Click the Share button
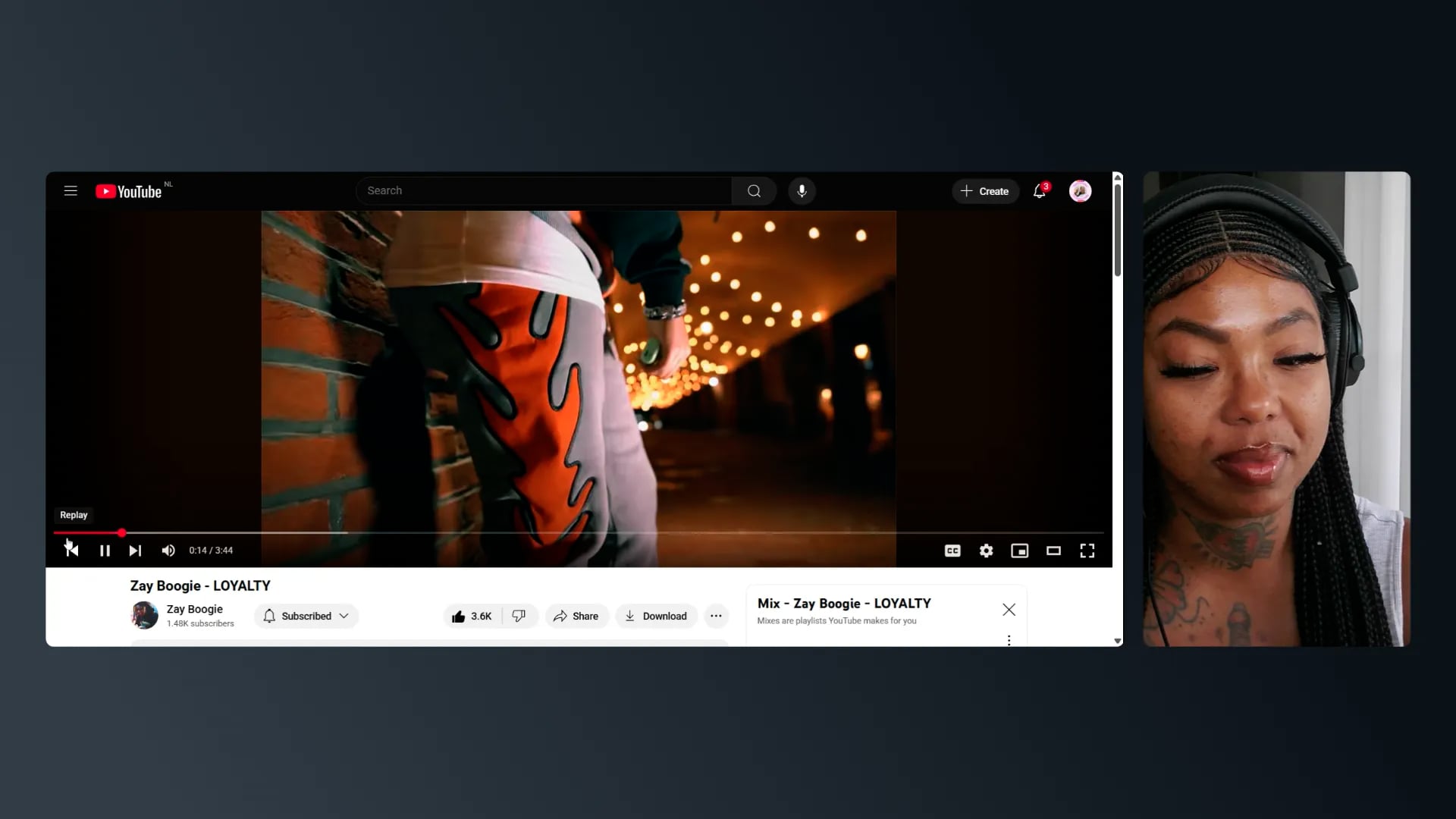The height and width of the screenshot is (819, 1456). coord(576,616)
